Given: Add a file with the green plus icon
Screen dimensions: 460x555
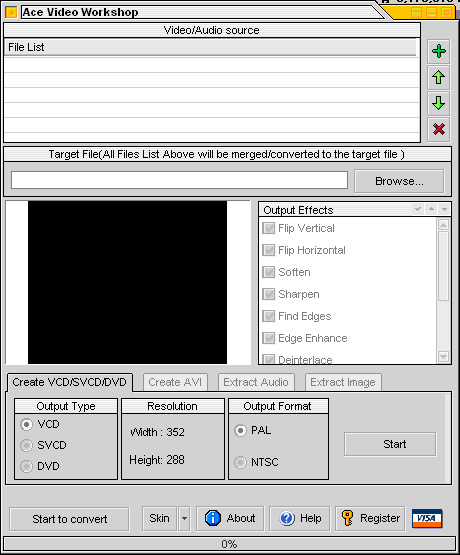Looking at the screenshot, I should coord(438,51).
